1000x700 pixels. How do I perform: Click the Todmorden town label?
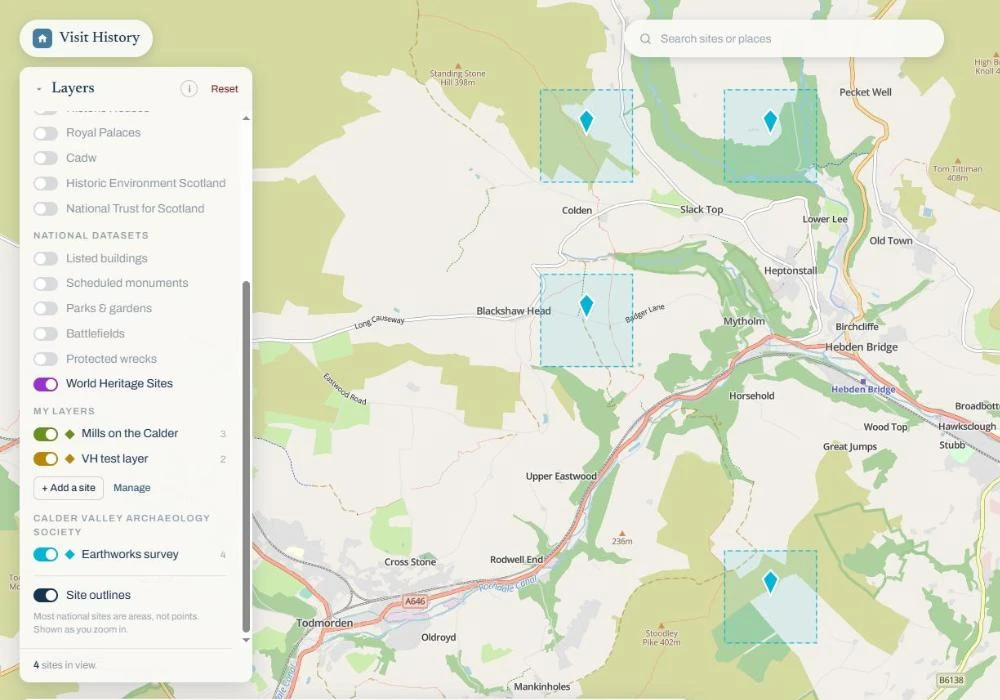tap(324, 623)
